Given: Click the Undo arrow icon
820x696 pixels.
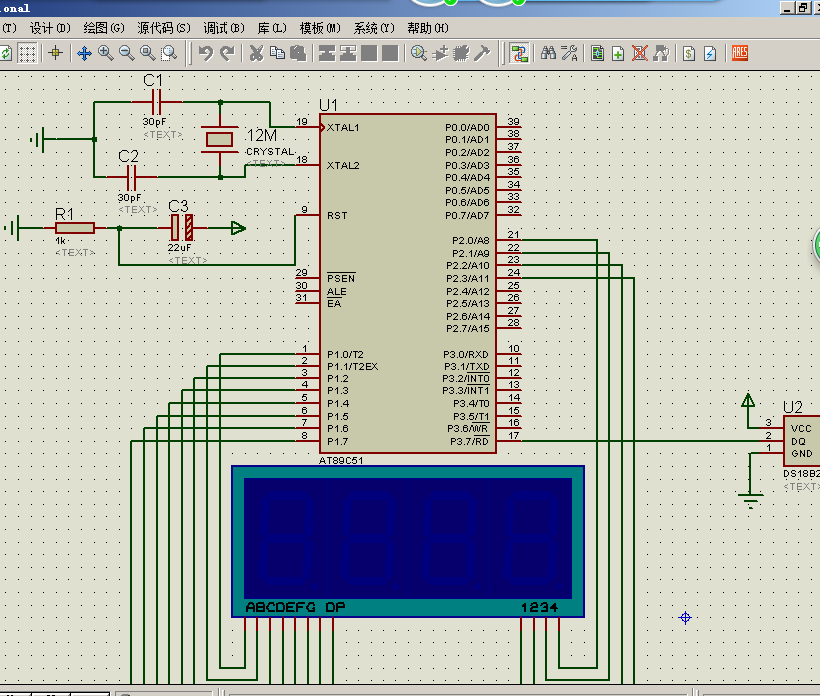Looking at the screenshot, I should (x=206, y=53).
